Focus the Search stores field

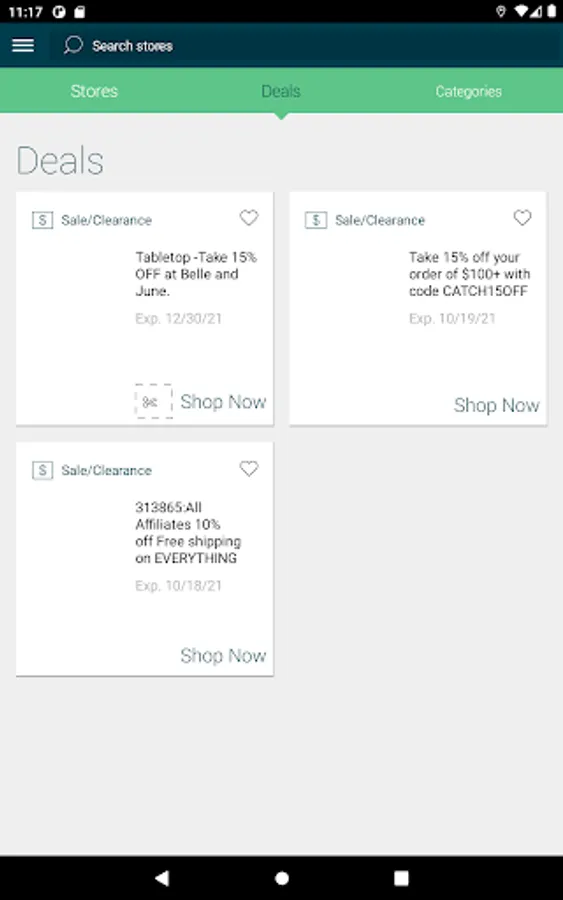click(x=305, y=45)
